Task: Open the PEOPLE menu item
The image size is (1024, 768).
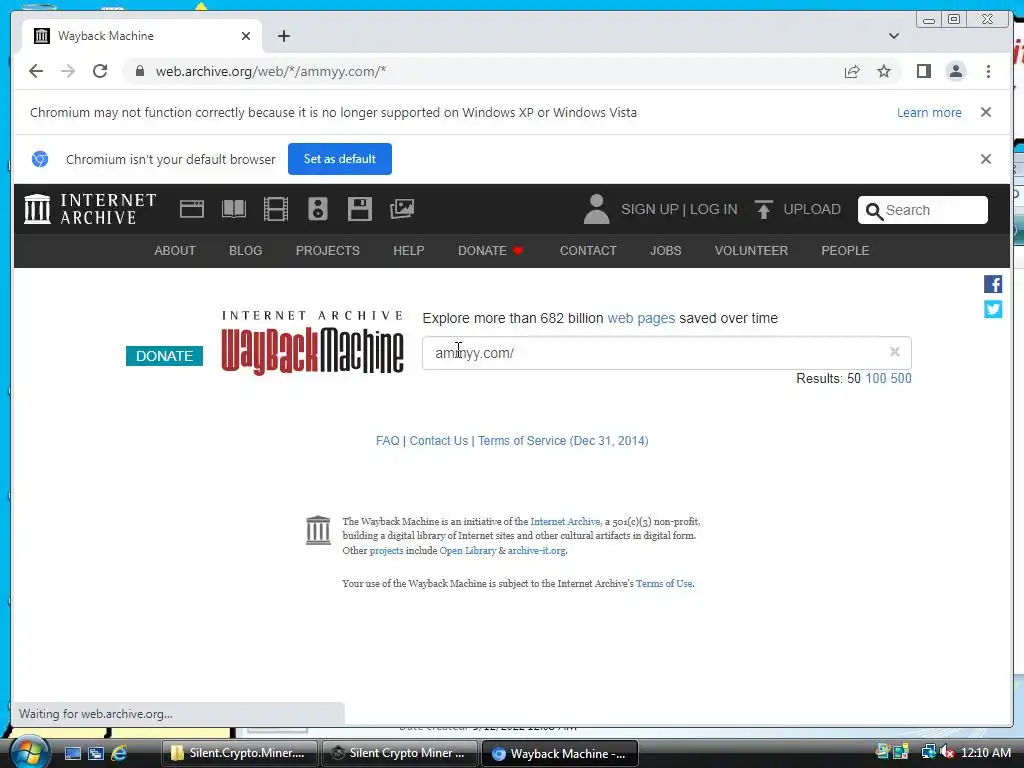Action: point(845,251)
